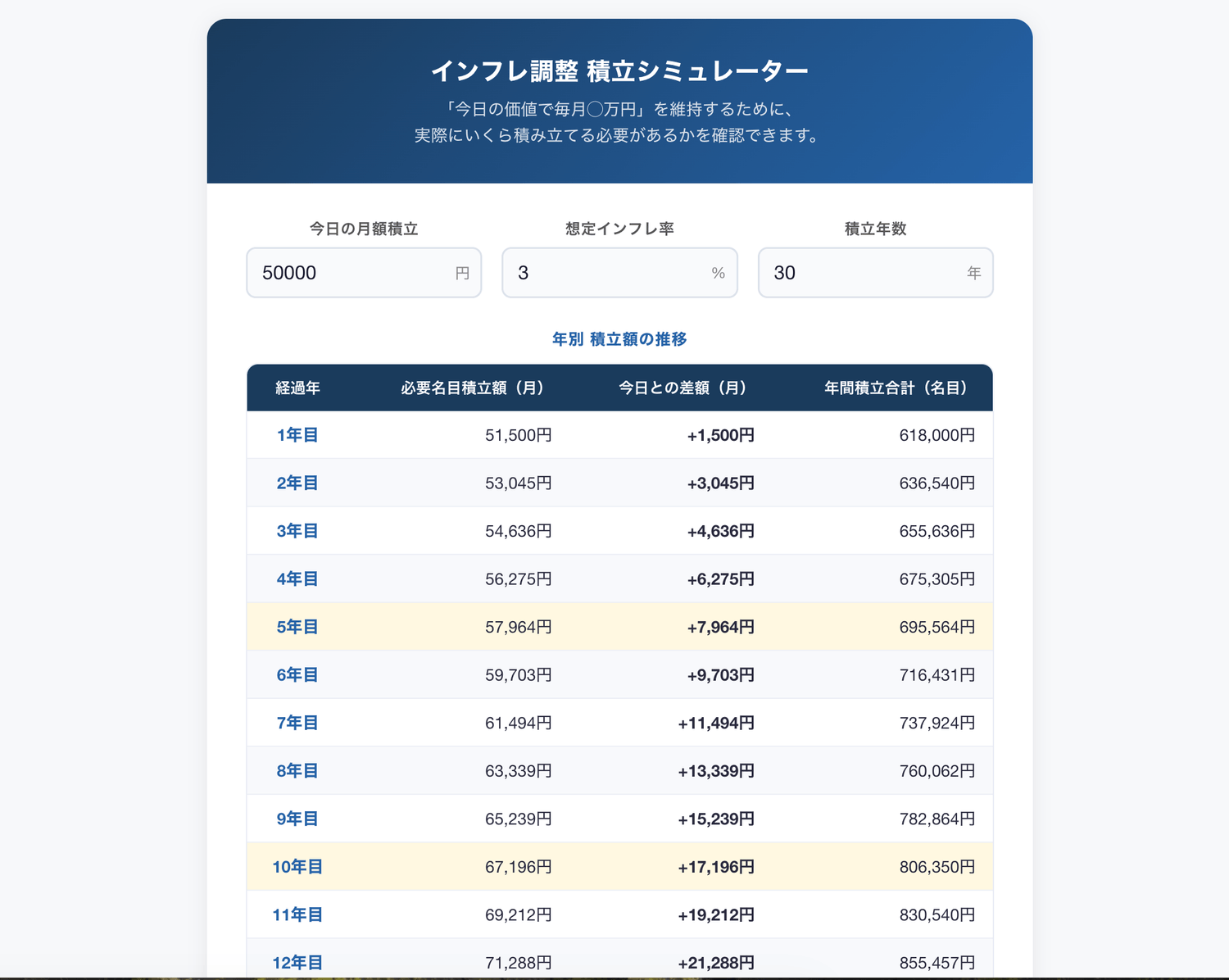Image resolution: width=1229 pixels, height=980 pixels.
Task: Click the +19,212円 difference cell
Action: coord(716,914)
